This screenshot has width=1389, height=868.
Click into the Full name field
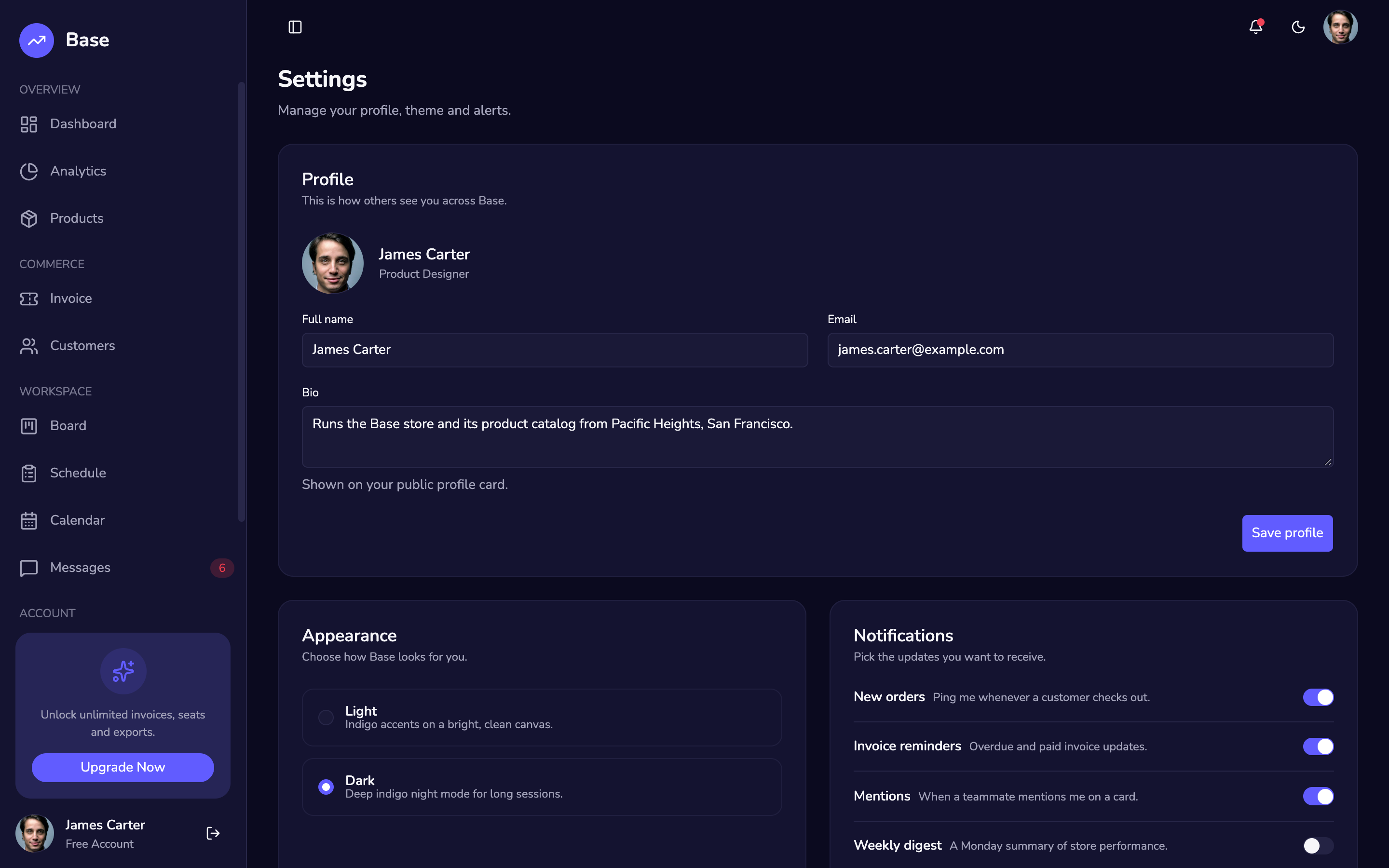555,350
